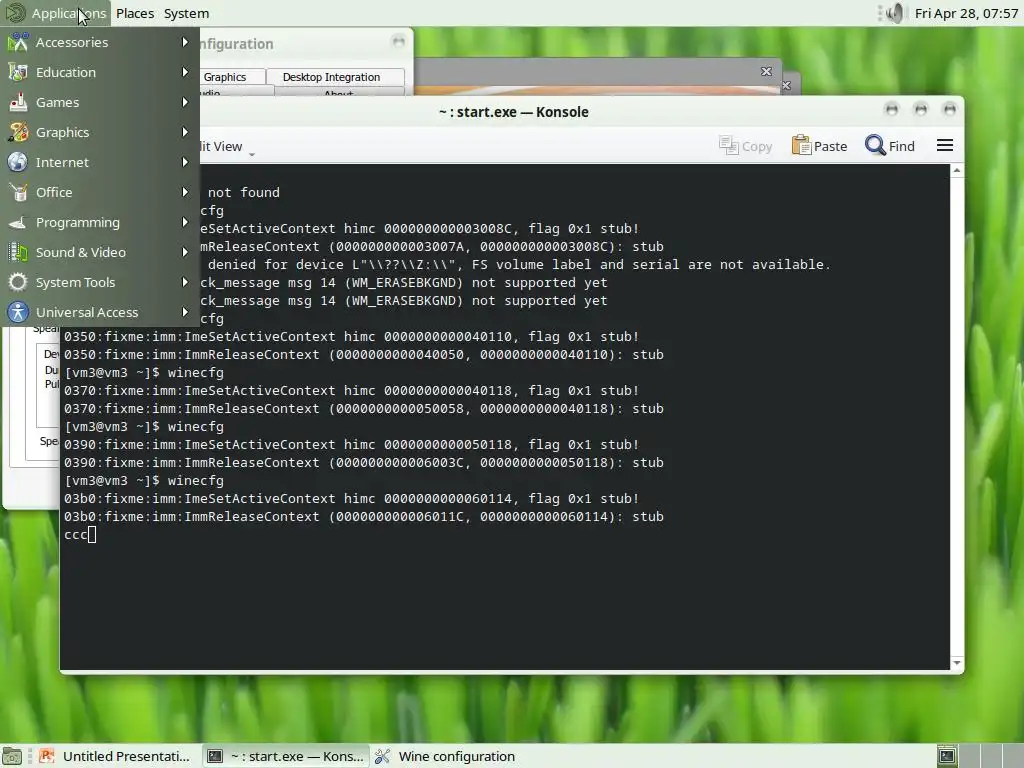Expand the System Tools submenu arrow
This screenshot has height=768, width=1024.
tap(185, 283)
